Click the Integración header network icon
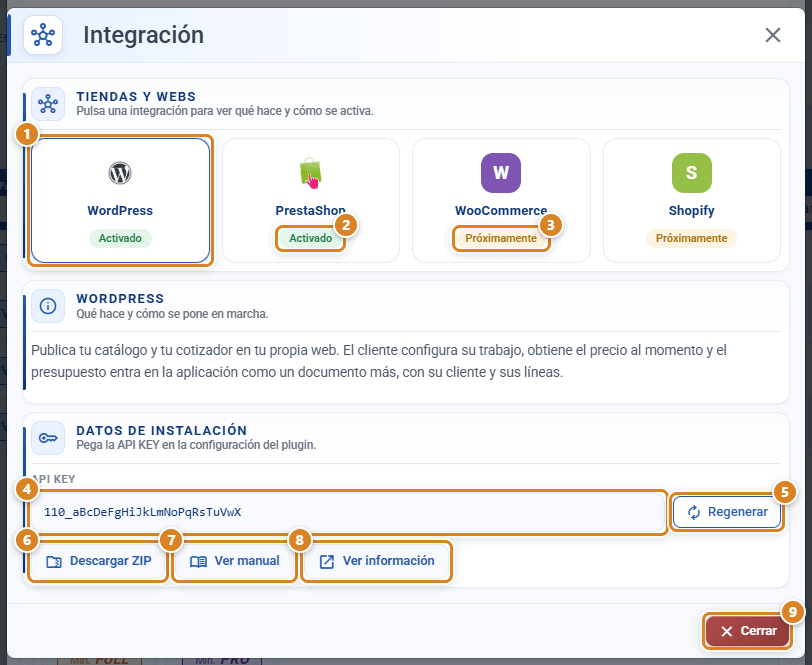Viewport: 812px width, 665px height. point(43,35)
